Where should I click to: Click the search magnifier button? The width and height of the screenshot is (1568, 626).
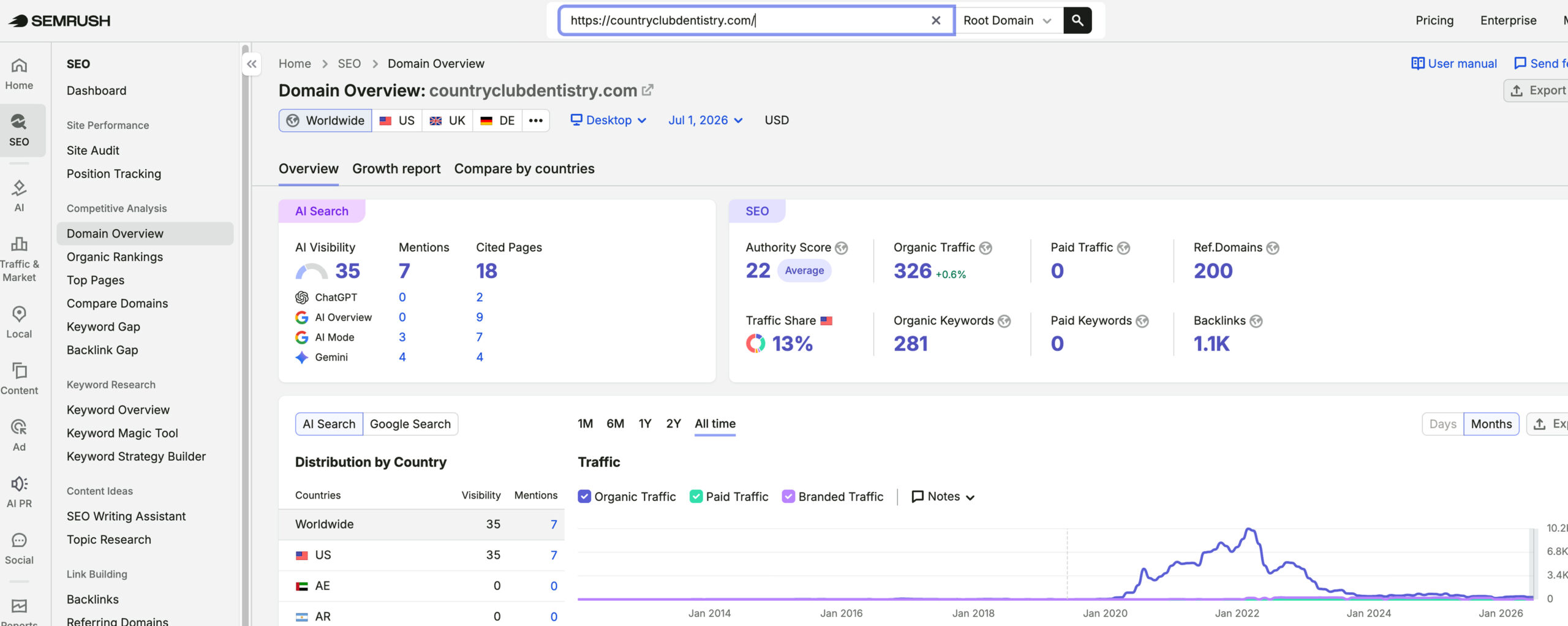point(1077,21)
